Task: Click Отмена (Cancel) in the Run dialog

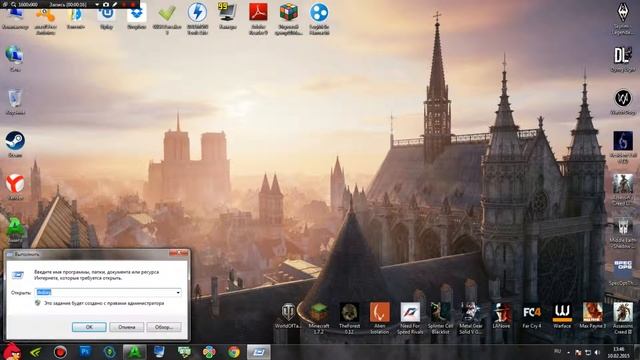Action: pos(127,327)
